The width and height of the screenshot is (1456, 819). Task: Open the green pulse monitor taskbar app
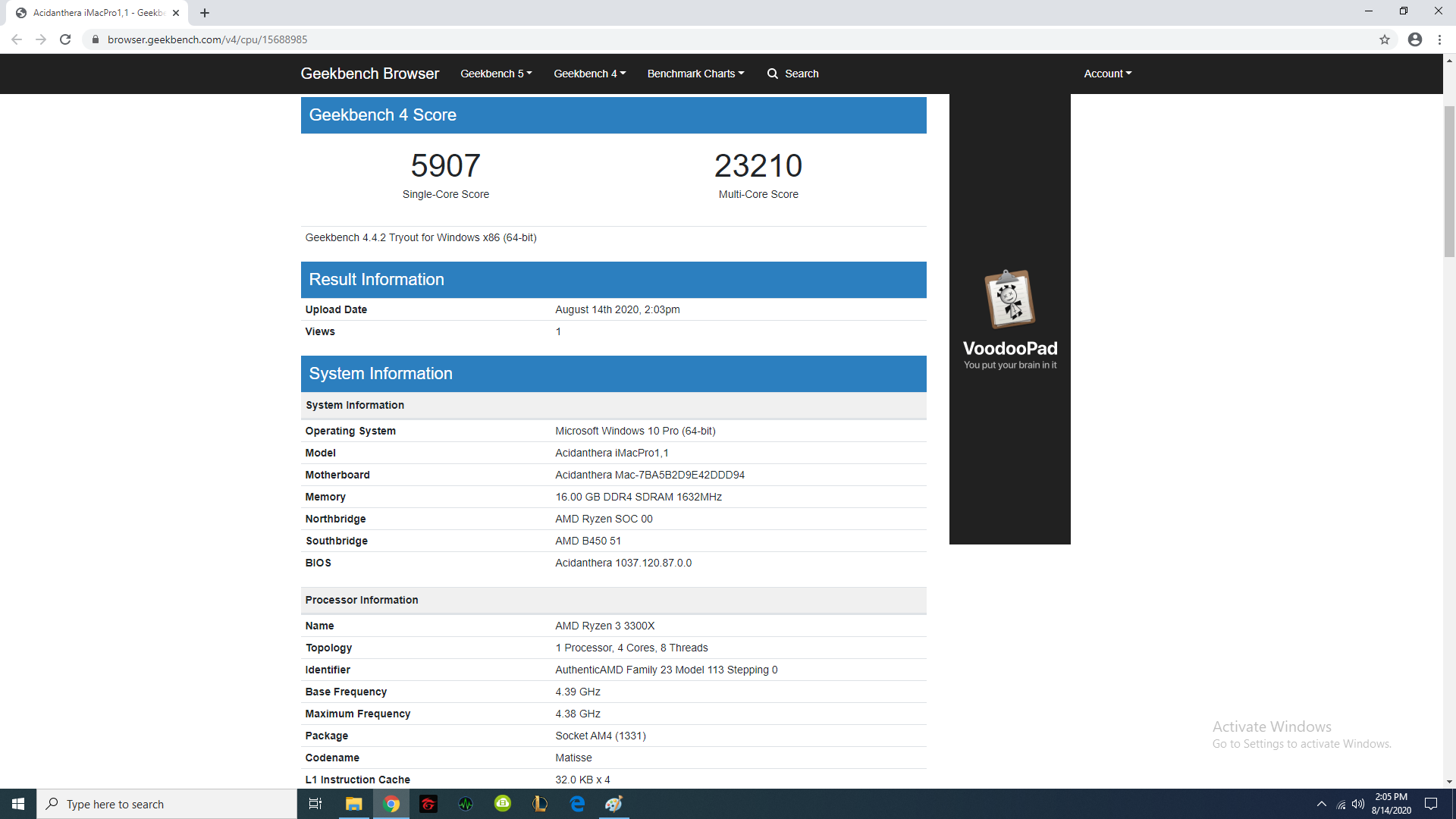coord(466,804)
